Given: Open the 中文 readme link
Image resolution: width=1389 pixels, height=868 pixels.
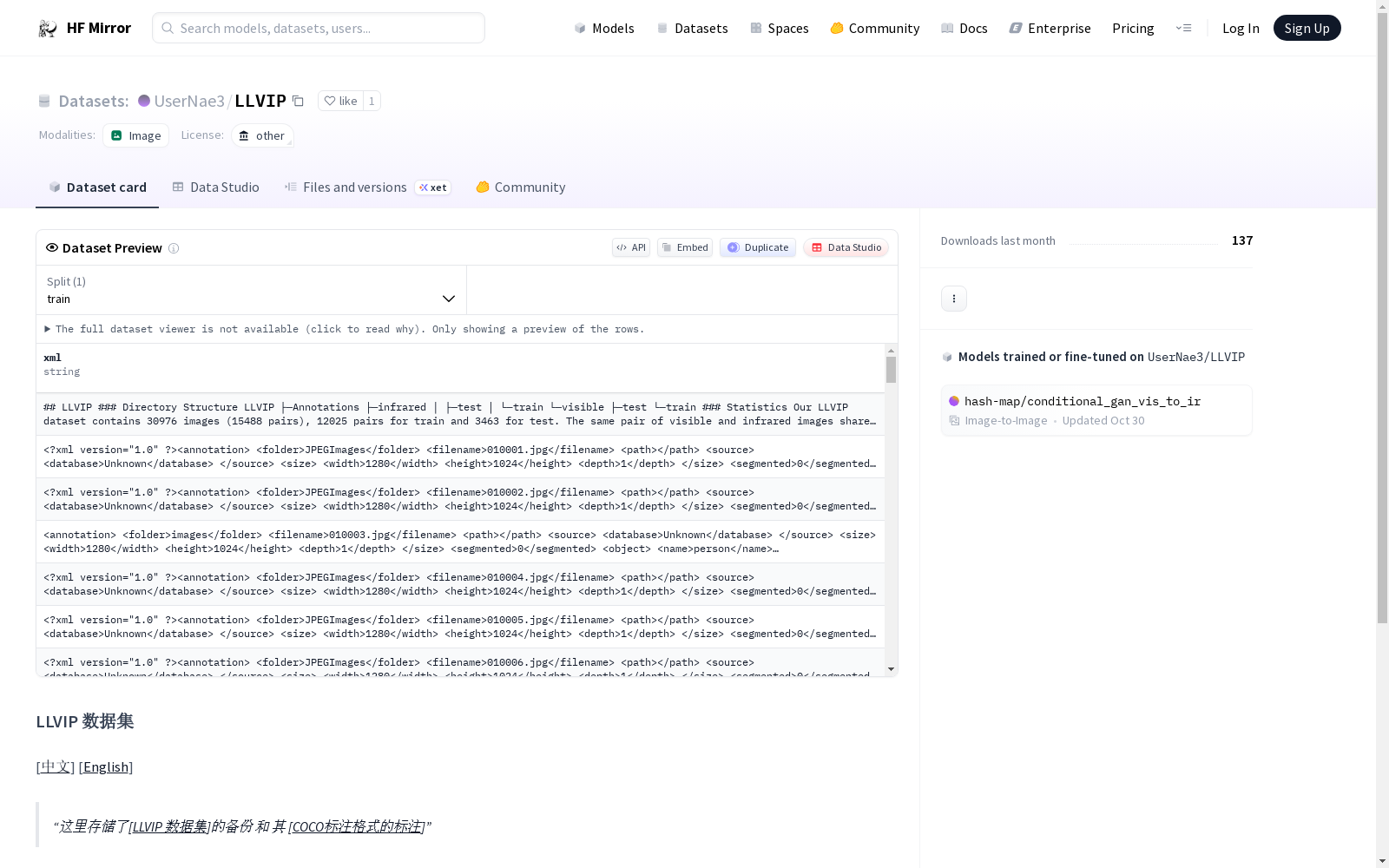Looking at the screenshot, I should pyautogui.click(x=56, y=766).
